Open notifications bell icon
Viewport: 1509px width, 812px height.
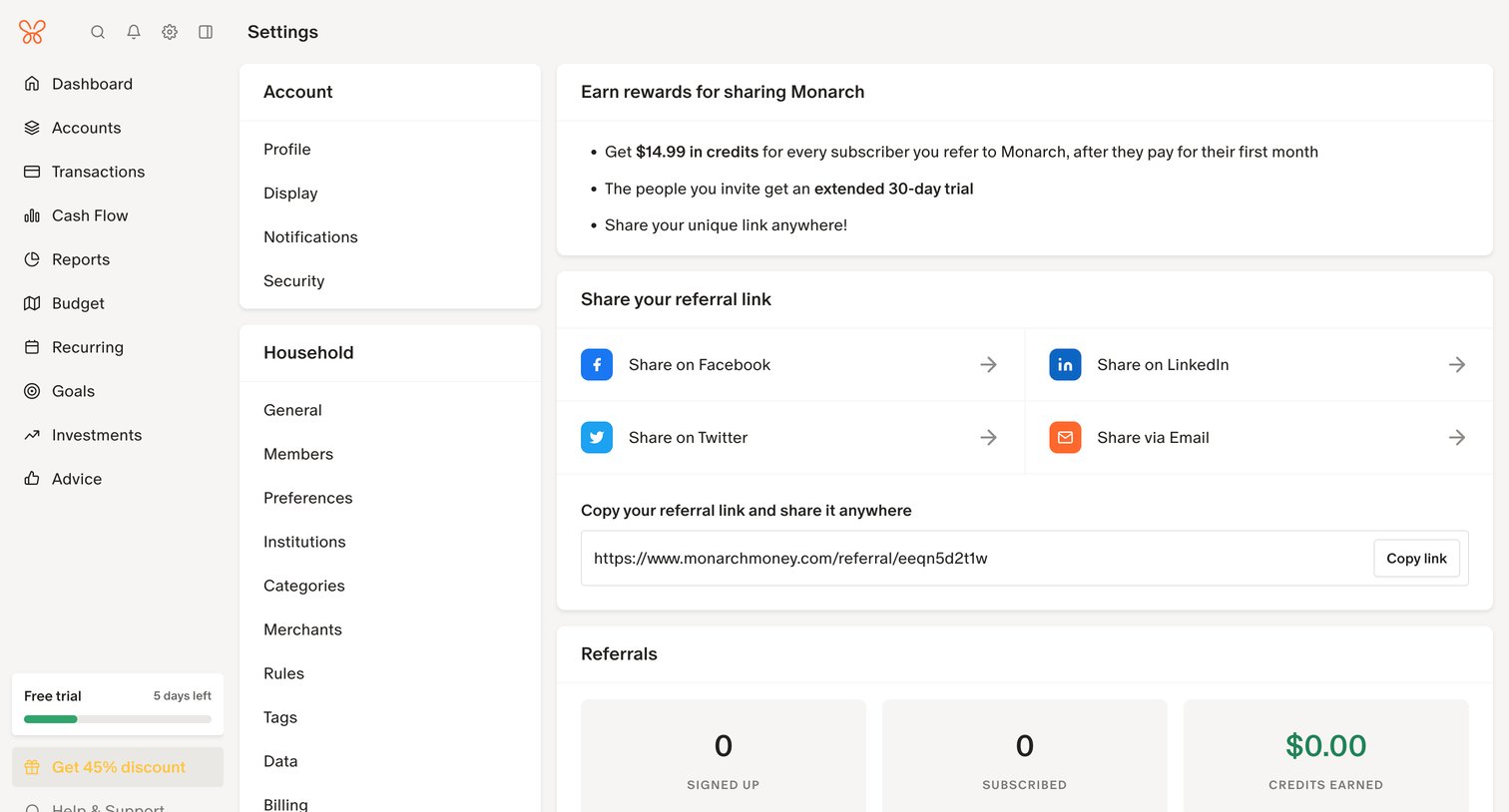pos(134,32)
